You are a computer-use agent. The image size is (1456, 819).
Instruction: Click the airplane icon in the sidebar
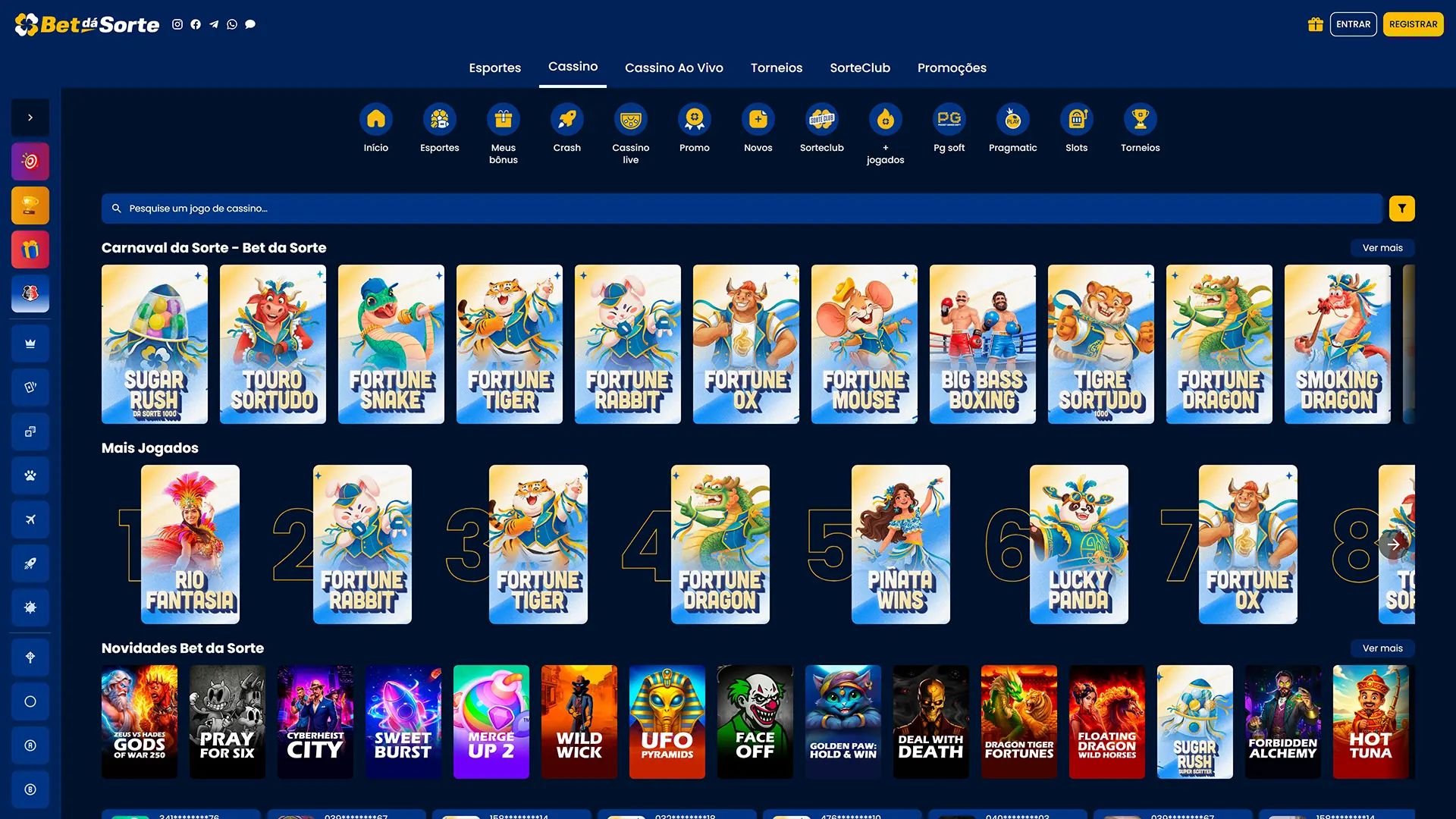(30, 519)
